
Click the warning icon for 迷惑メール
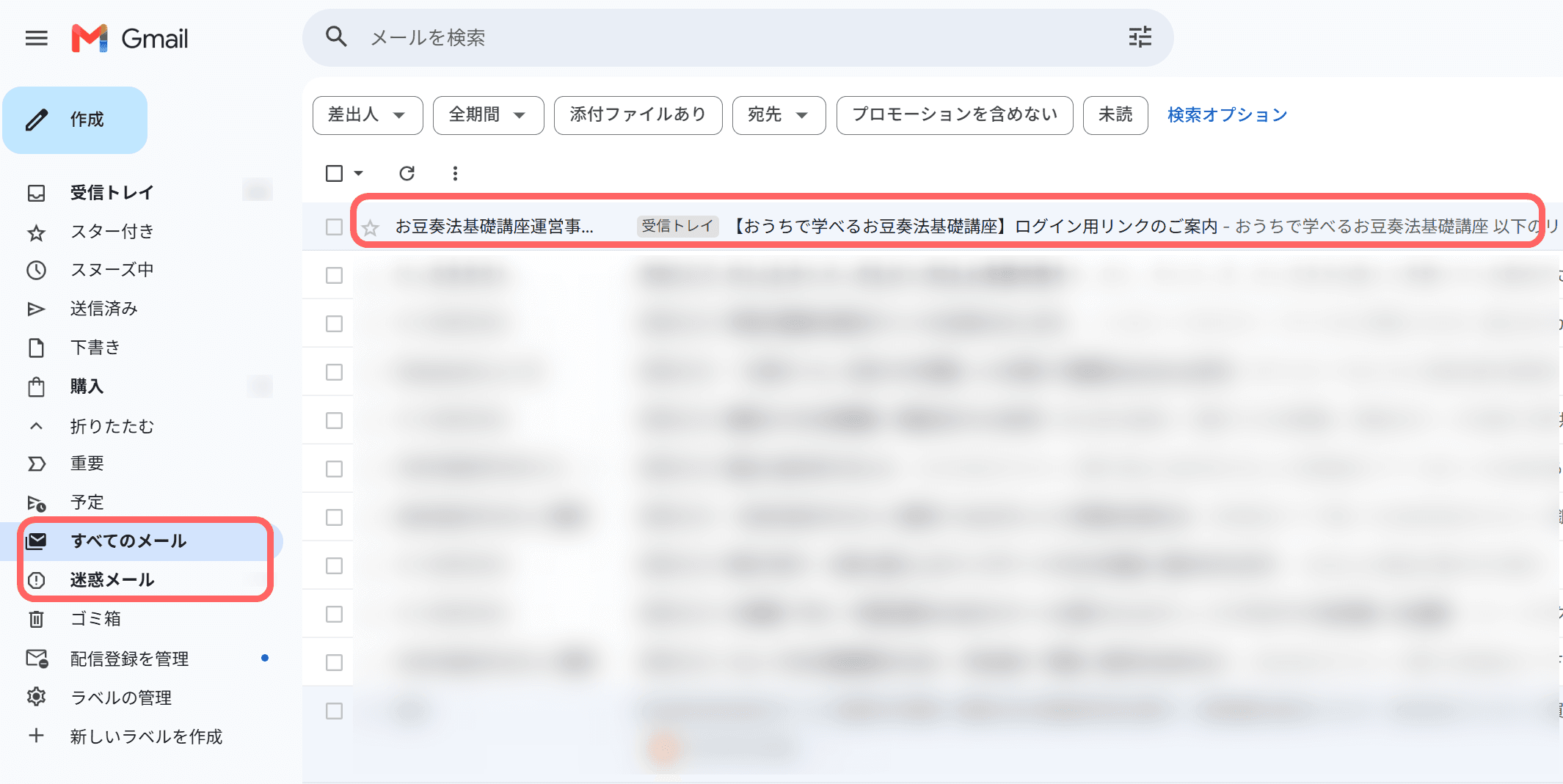[36, 580]
